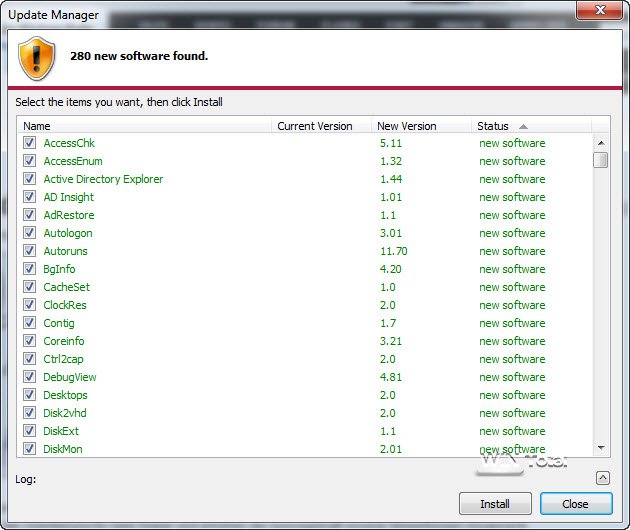The image size is (630, 530).
Task: Close the Update Manager window with X
Action: [600, 10]
